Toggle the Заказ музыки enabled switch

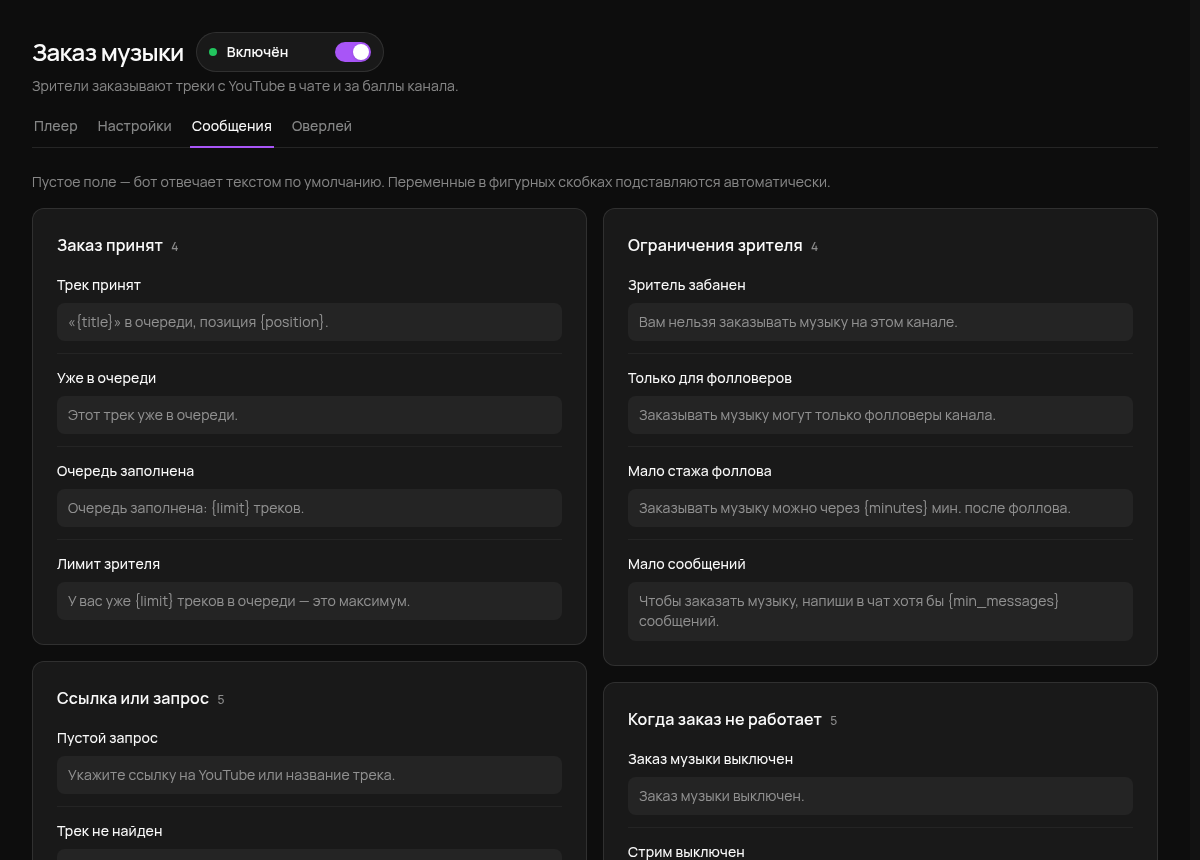point(353,52)
